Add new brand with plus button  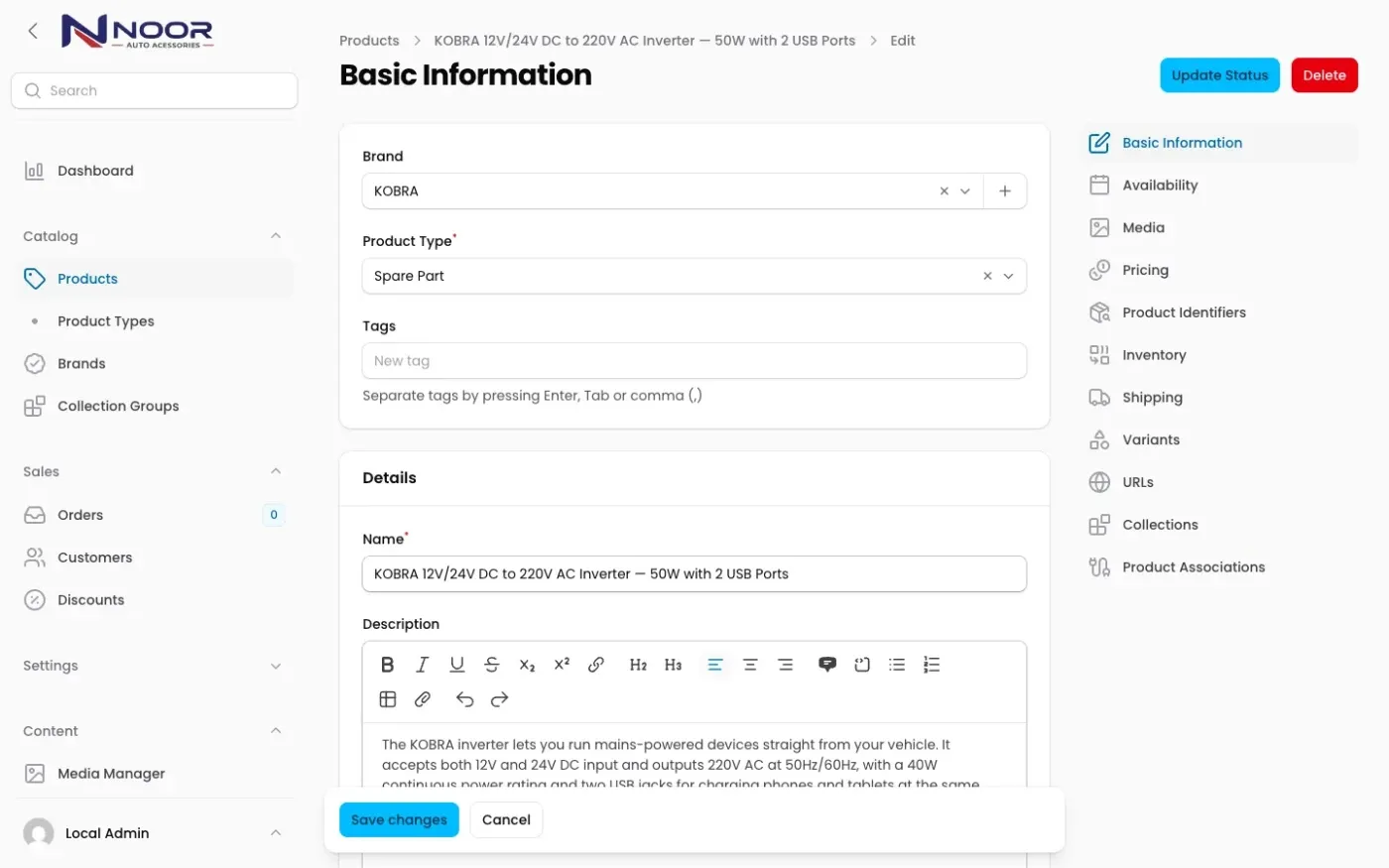click(1005, 191)
